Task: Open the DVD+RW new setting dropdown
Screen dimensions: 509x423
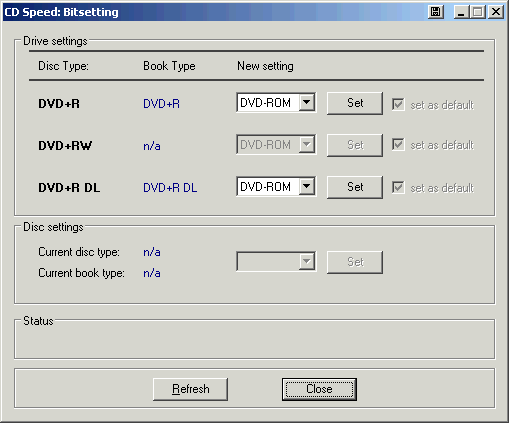Action: click(276, 144)
